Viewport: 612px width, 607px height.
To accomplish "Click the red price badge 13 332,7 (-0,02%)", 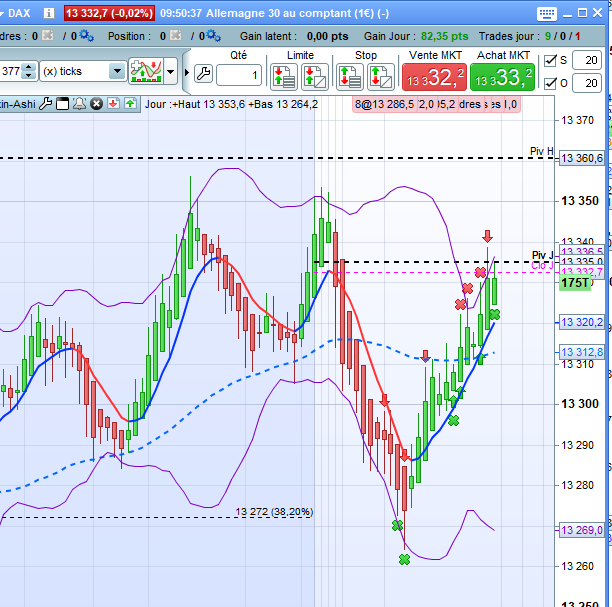I will 109,13.
